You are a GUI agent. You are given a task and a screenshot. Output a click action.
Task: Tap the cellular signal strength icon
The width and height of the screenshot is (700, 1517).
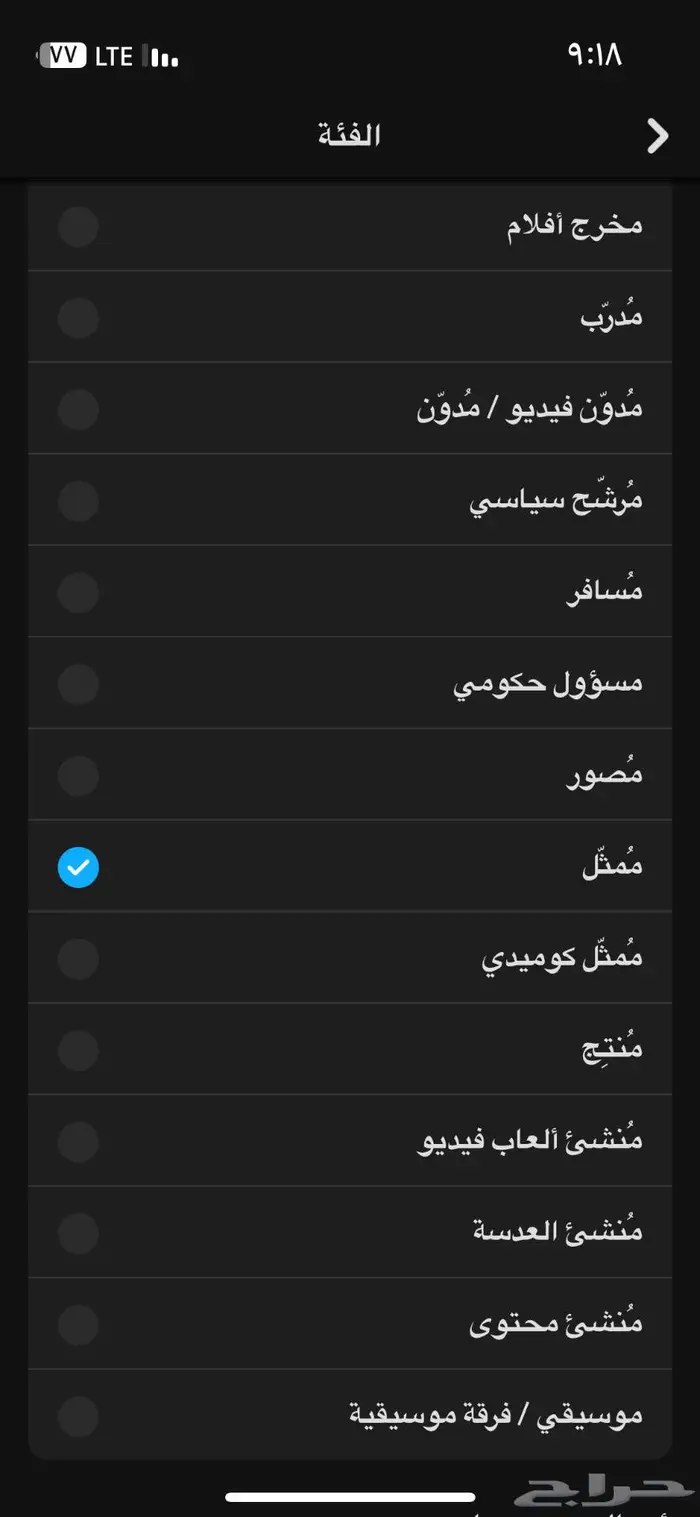click(x=160, y=57)
